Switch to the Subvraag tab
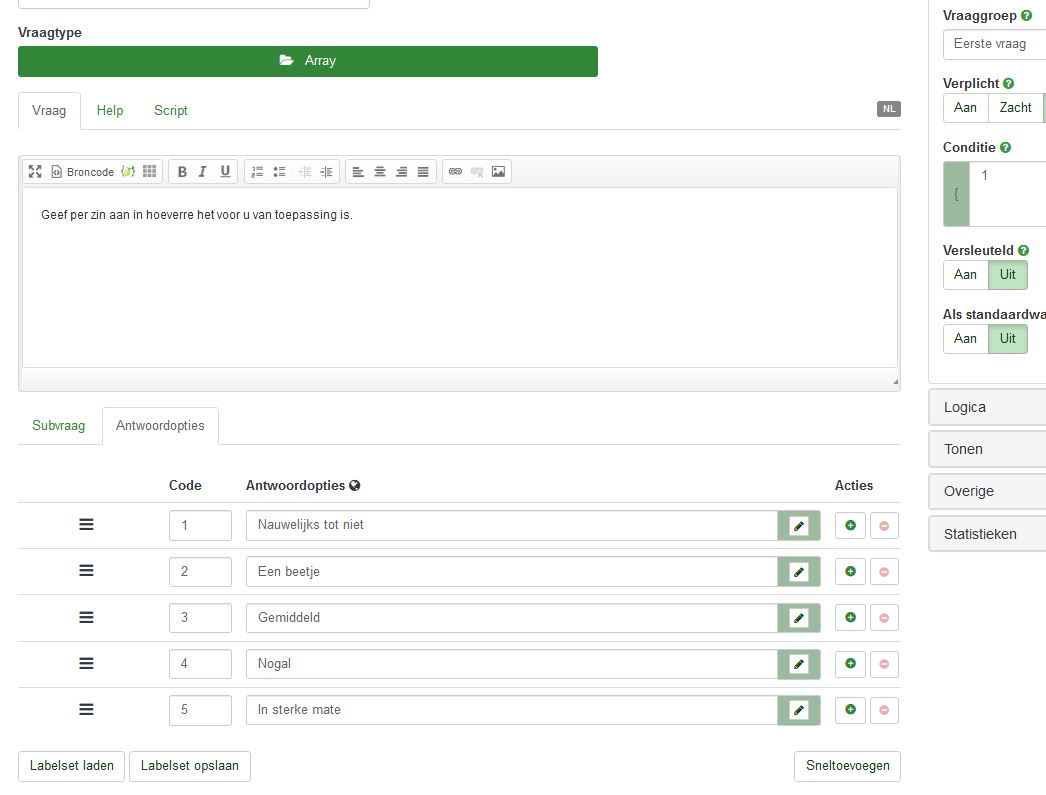1046x795 pixels. 59,426
